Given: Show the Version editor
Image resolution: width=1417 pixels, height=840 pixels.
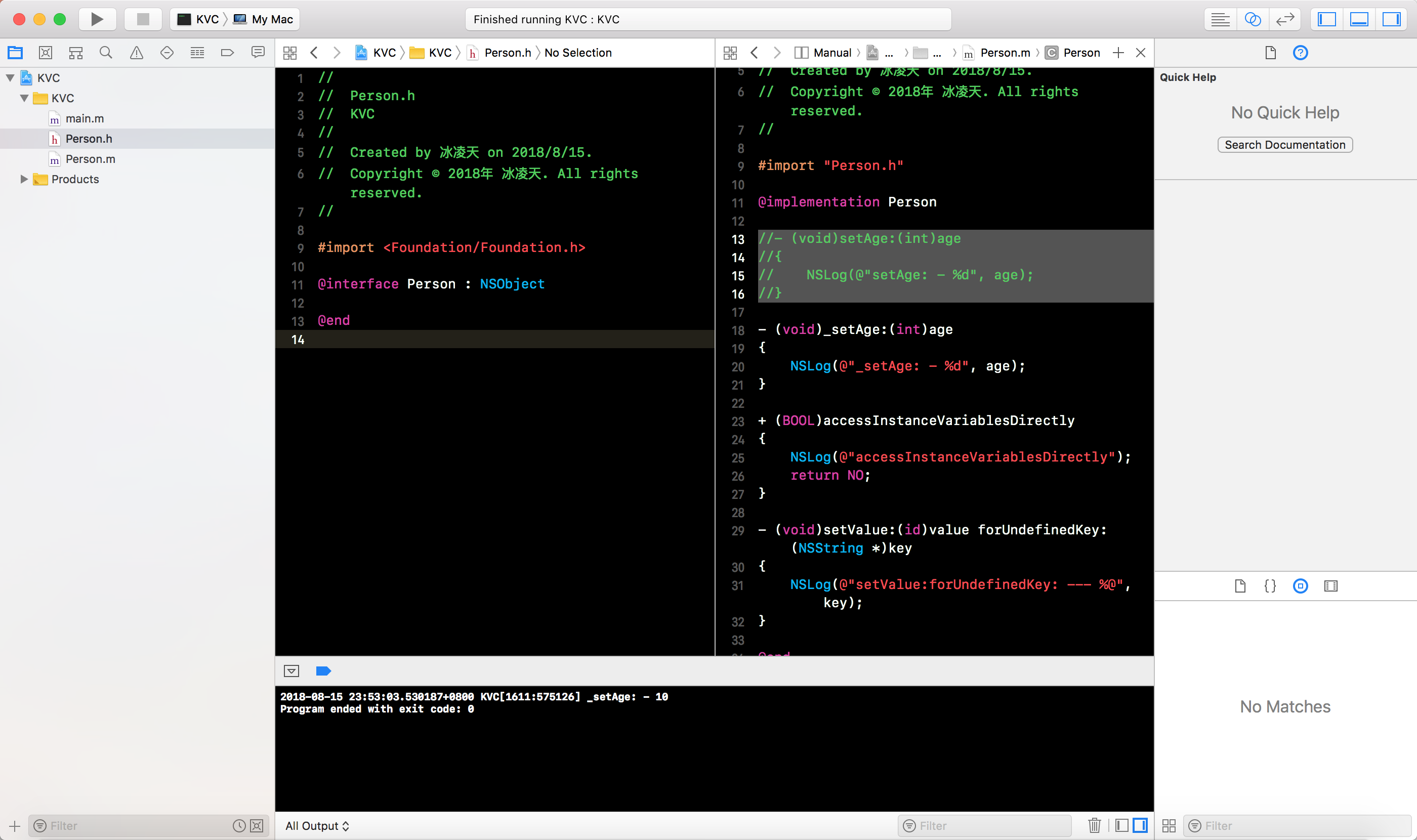Looking at the screenshot, I should pos(1285,19).
